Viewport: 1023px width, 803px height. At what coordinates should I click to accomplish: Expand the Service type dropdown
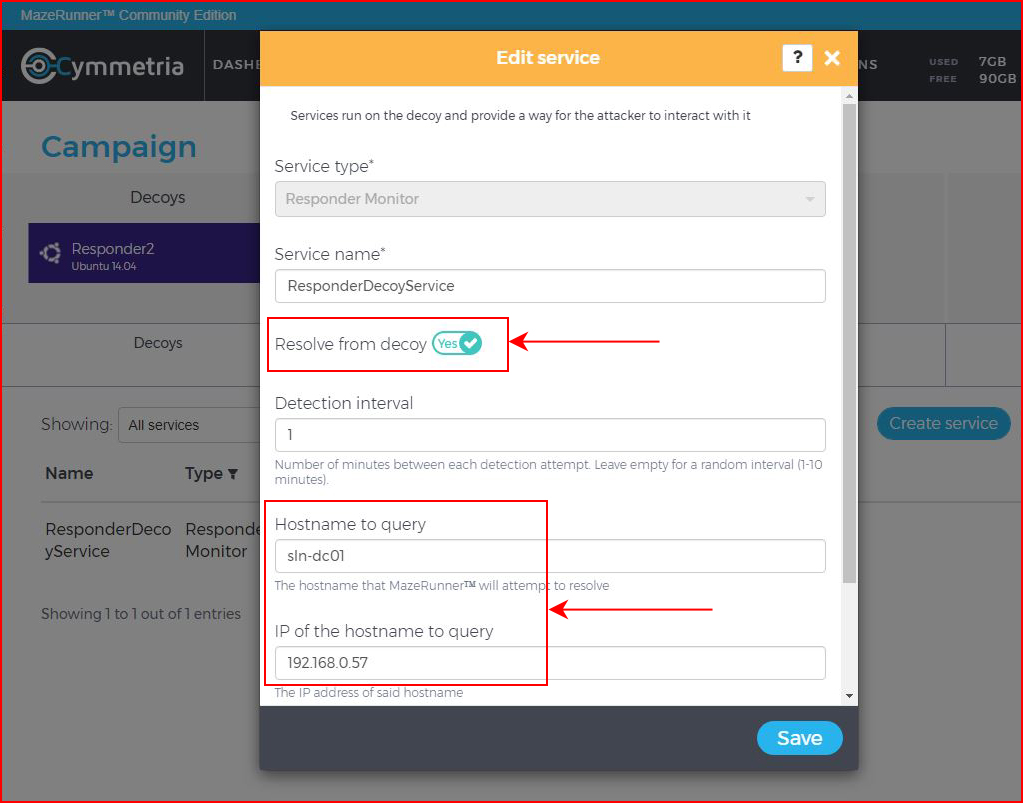tap(550, 199)
